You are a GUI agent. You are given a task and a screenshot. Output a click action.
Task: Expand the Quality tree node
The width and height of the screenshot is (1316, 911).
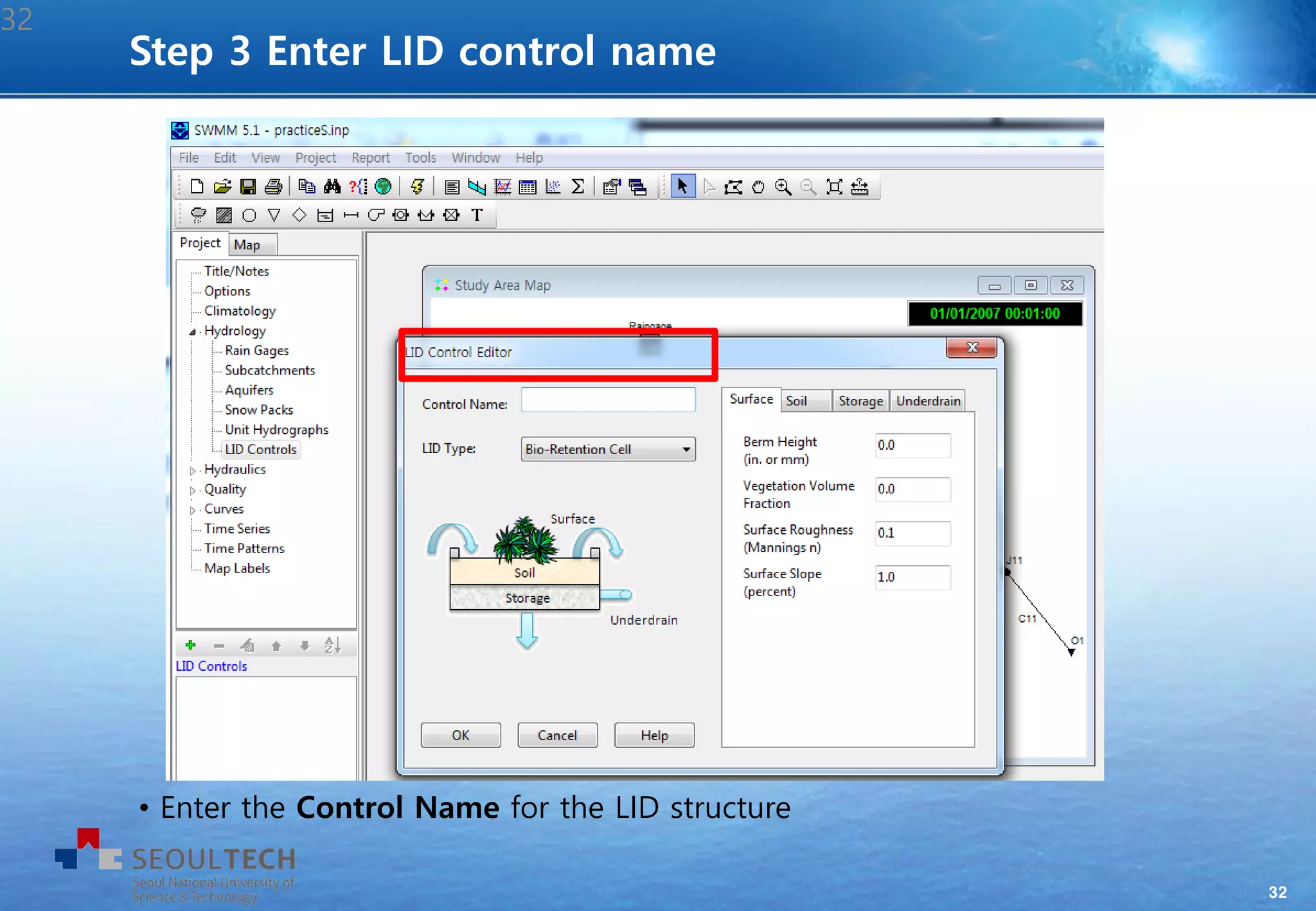click(192, 490)
